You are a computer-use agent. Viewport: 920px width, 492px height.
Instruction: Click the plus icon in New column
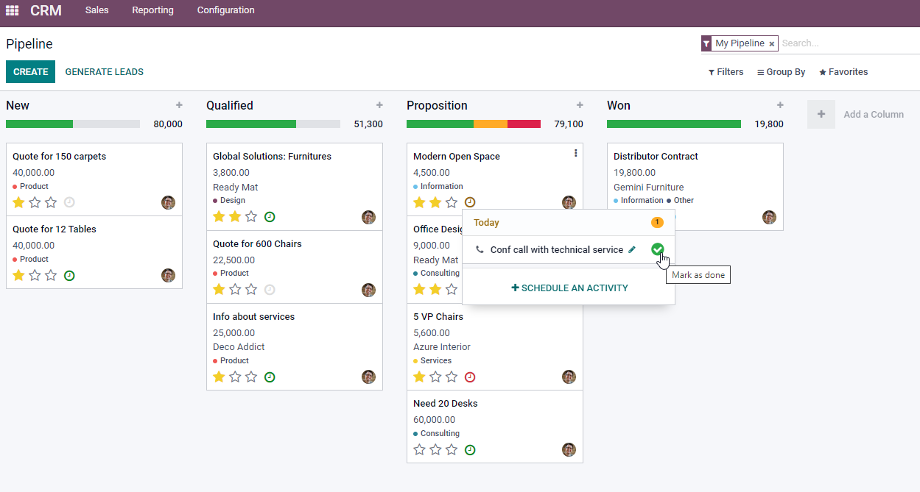click(179, 105)
